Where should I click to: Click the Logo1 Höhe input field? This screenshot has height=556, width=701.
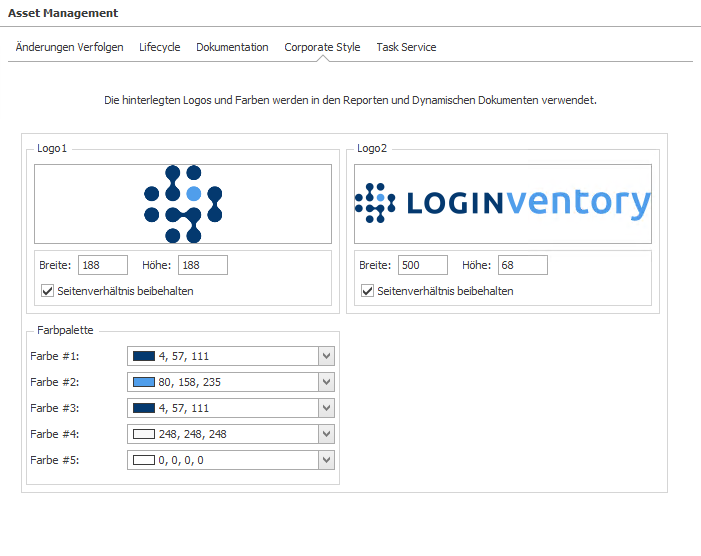(x=203, y=265)
